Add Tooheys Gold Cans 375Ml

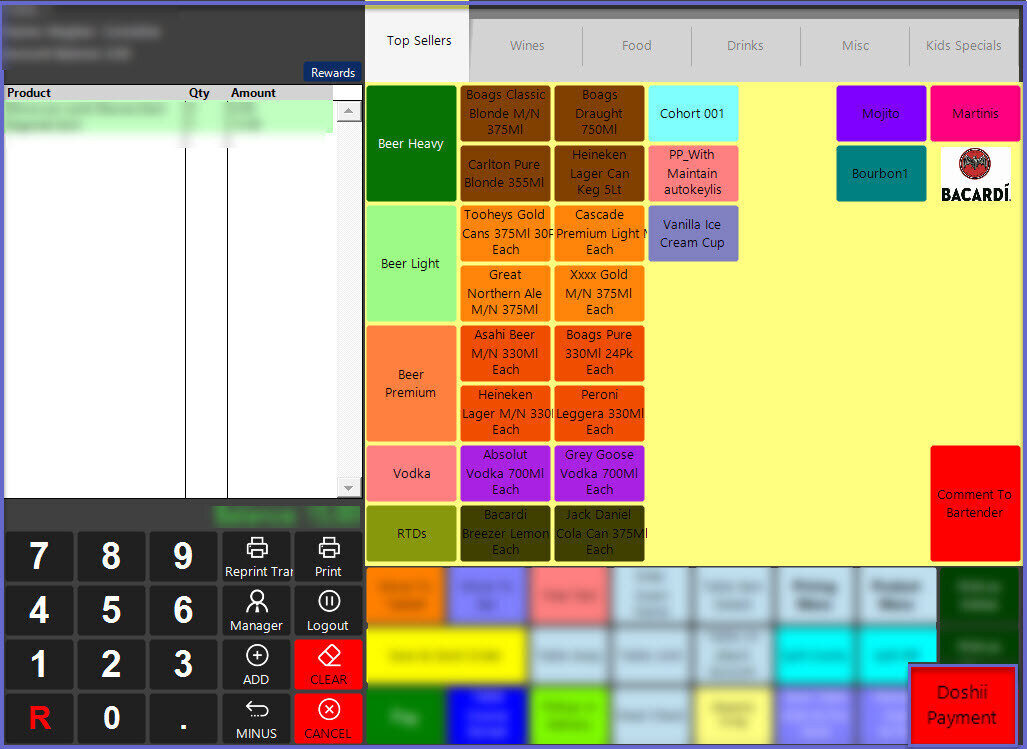(505, 233)
